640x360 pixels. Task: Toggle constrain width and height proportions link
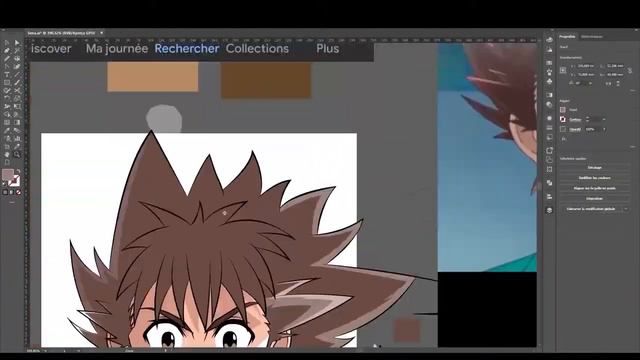630,70
